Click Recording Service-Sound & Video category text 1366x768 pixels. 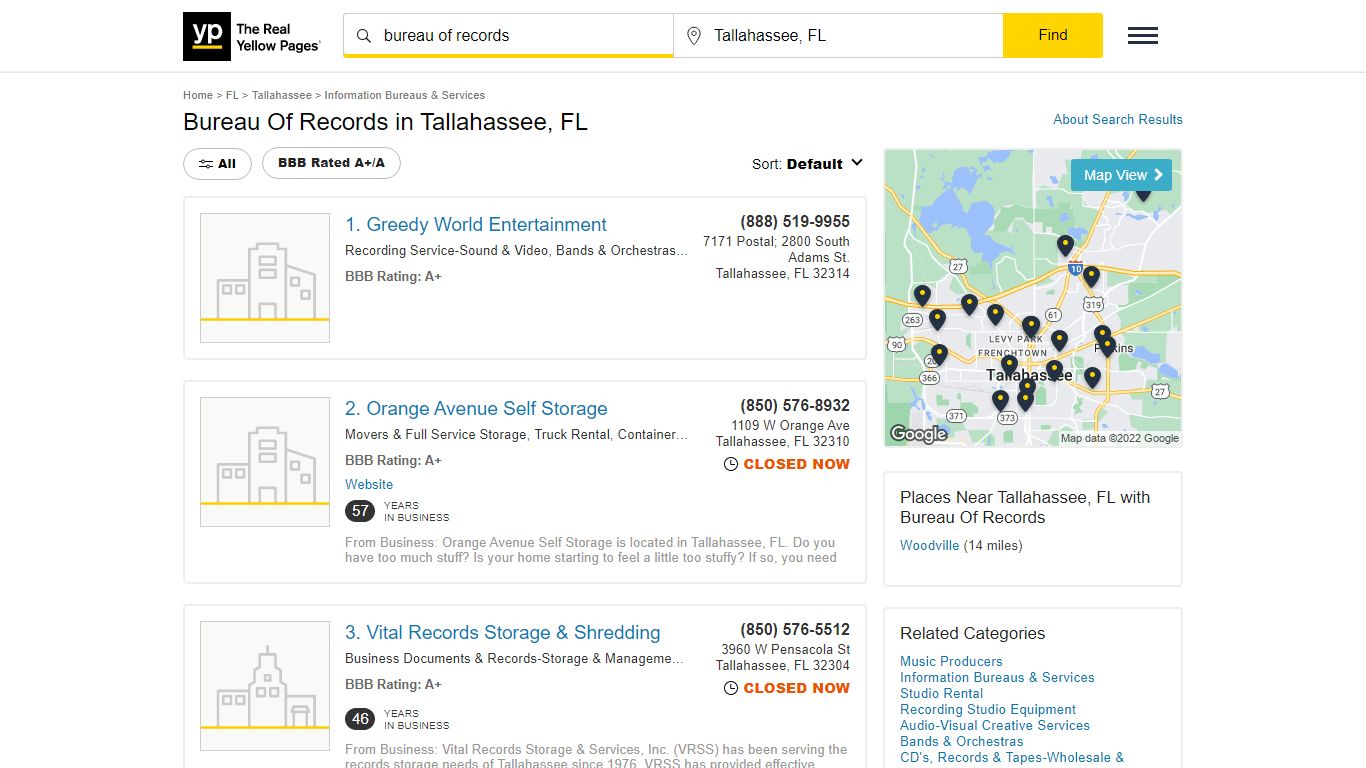coord(447,251)
